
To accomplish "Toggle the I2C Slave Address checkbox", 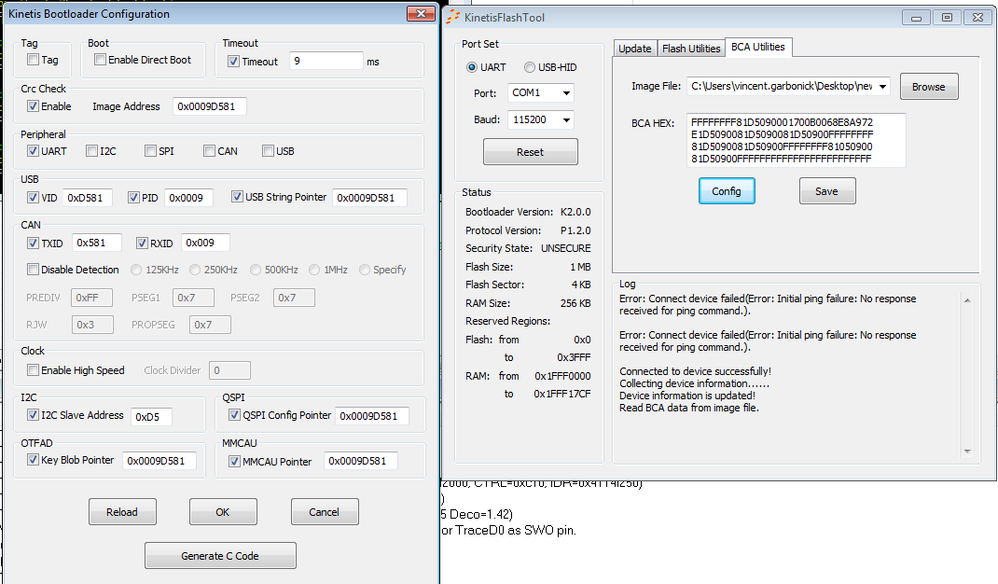I will click(x=33, y=415).
